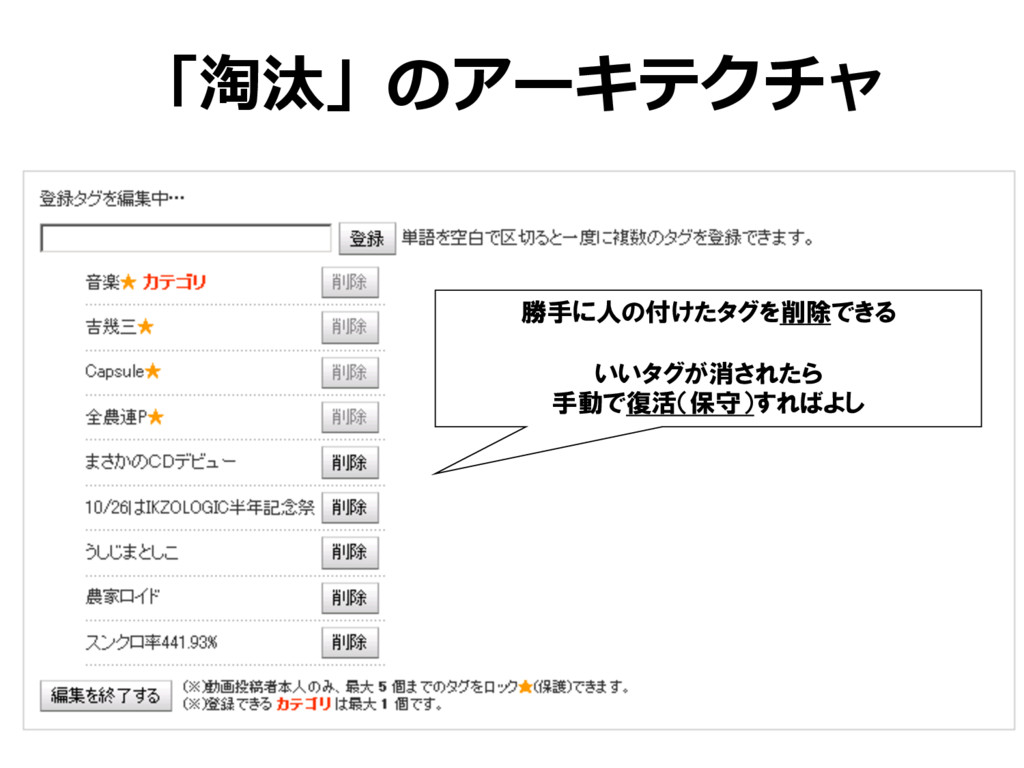Screen dimensions: 1024x768
Task: Select the シンクロ率441.93% tag text
Action: tap(151, 642)
